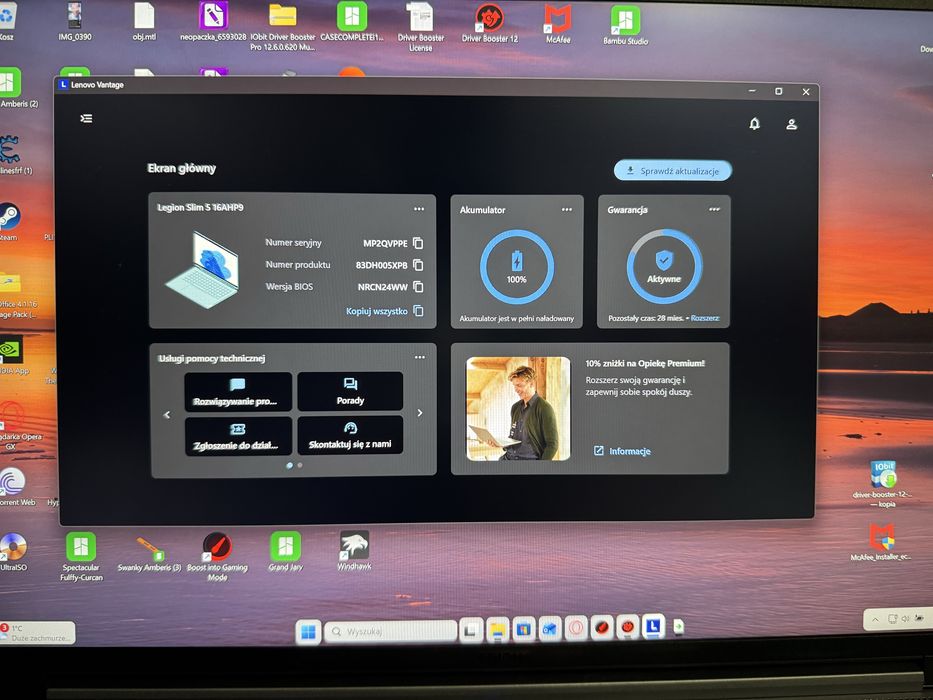Launch Boost into Gaming Mode shortcut
The image size is (933, 700).
tap(217, 557)
